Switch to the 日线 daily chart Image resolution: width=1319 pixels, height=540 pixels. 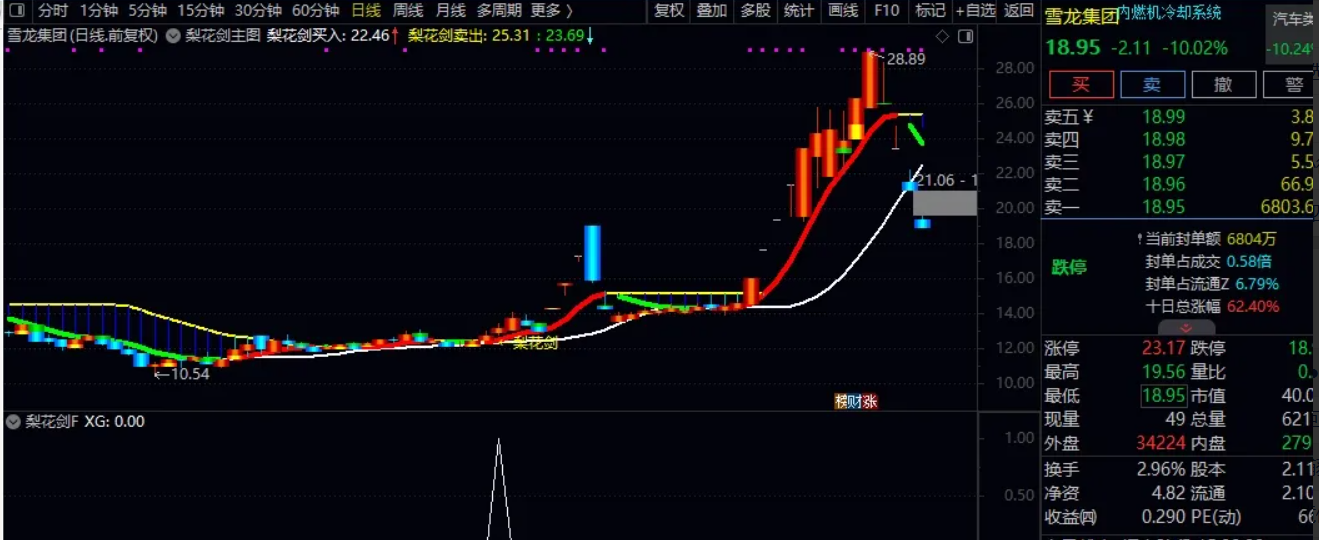pos(366,11)
